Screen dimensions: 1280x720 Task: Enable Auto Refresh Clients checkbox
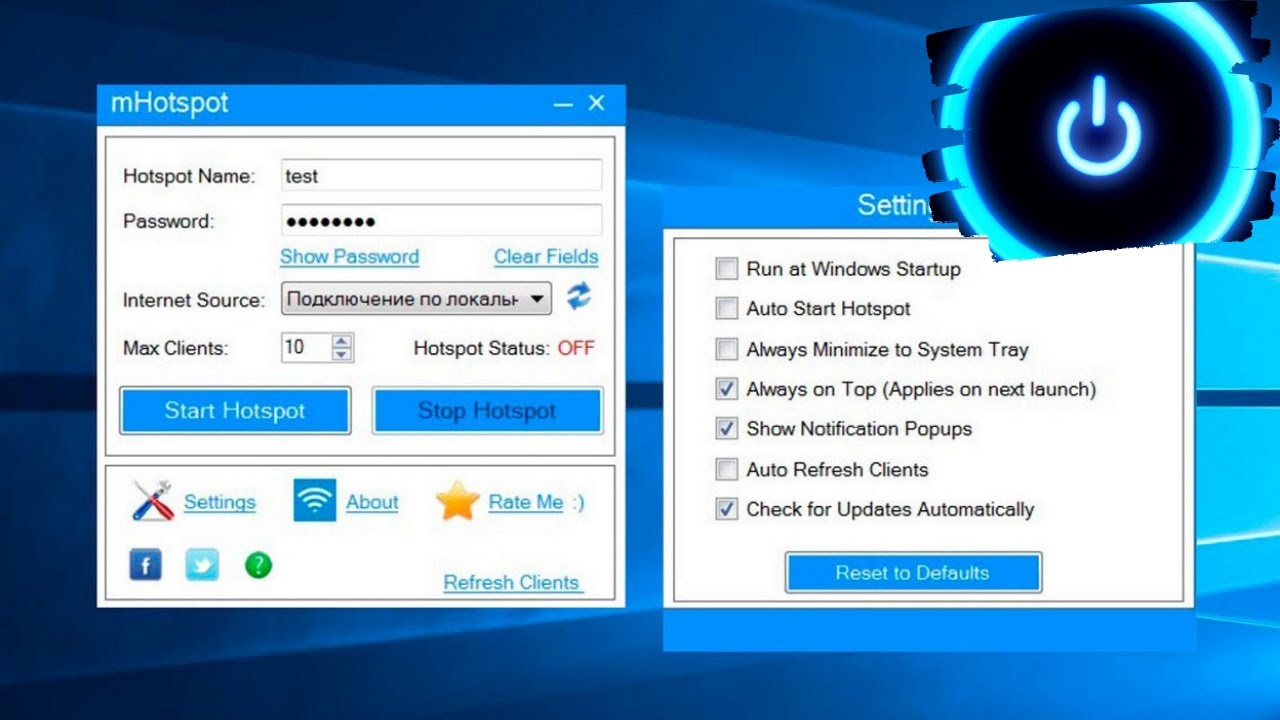pyautogui.click(x=727, y=469)
